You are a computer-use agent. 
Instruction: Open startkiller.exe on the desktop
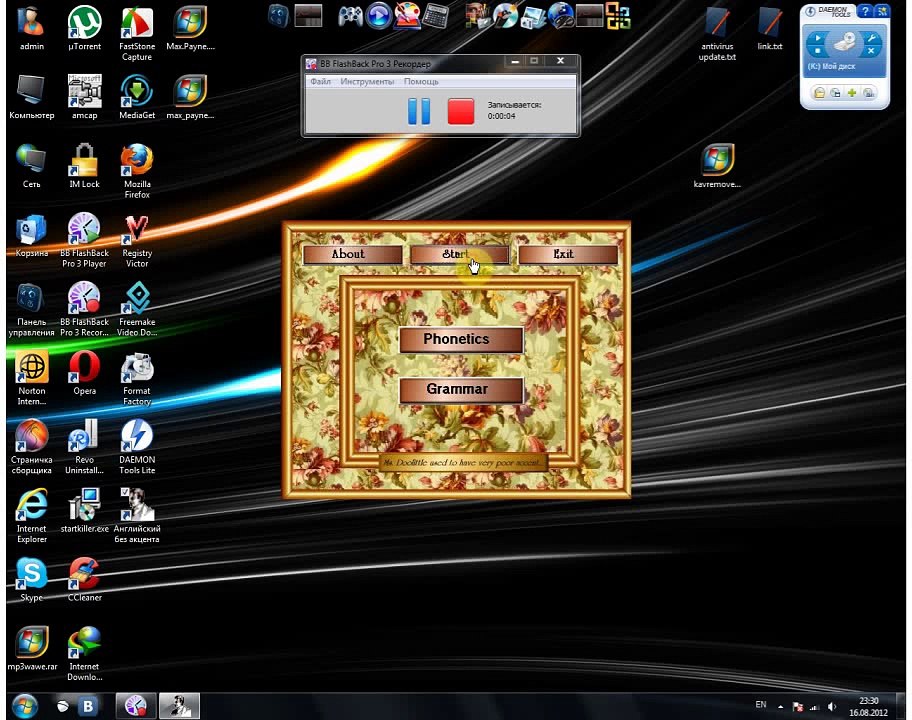[x=84, y=510]
